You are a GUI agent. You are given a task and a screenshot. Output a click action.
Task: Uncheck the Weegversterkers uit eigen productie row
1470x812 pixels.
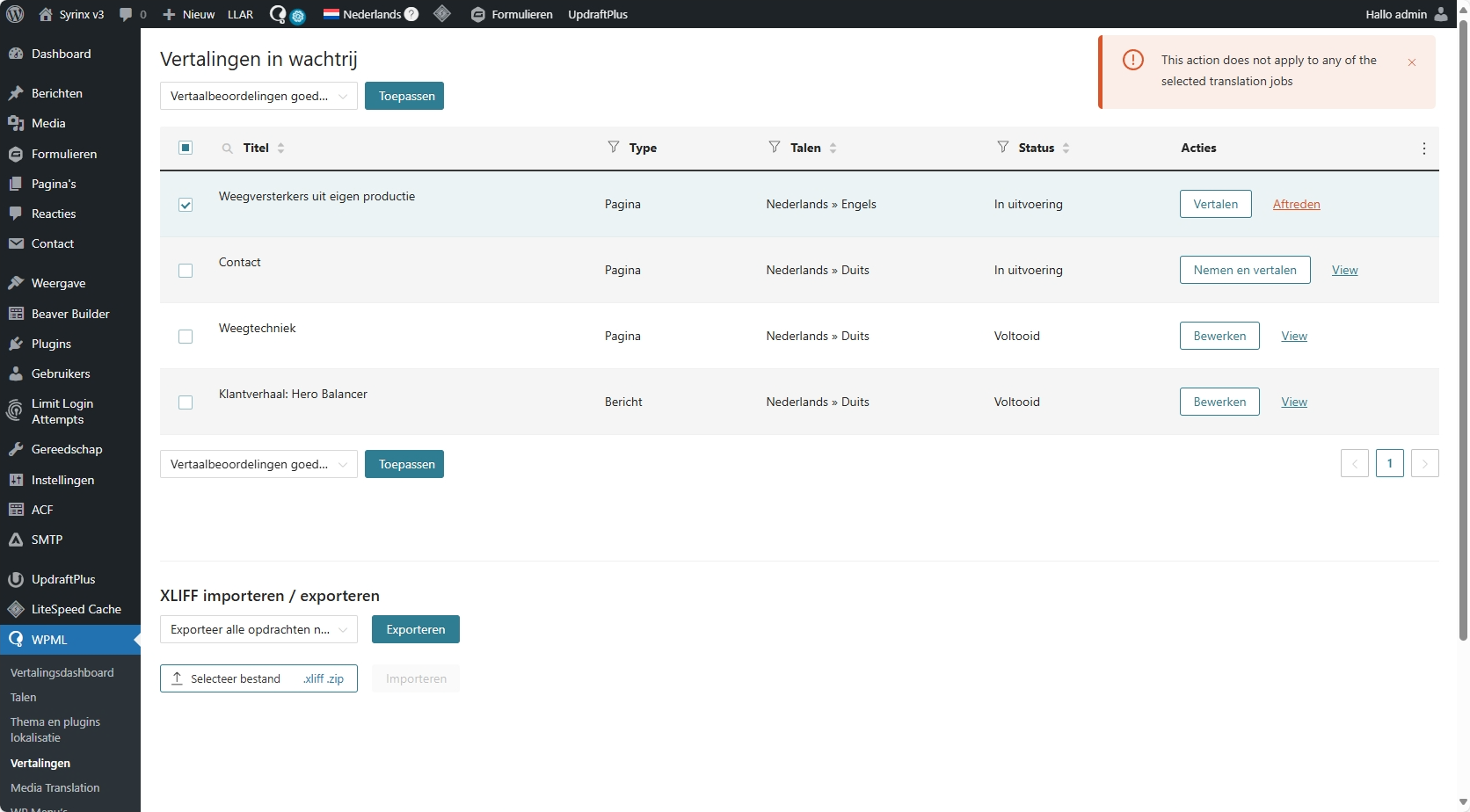tap(186, 205)
